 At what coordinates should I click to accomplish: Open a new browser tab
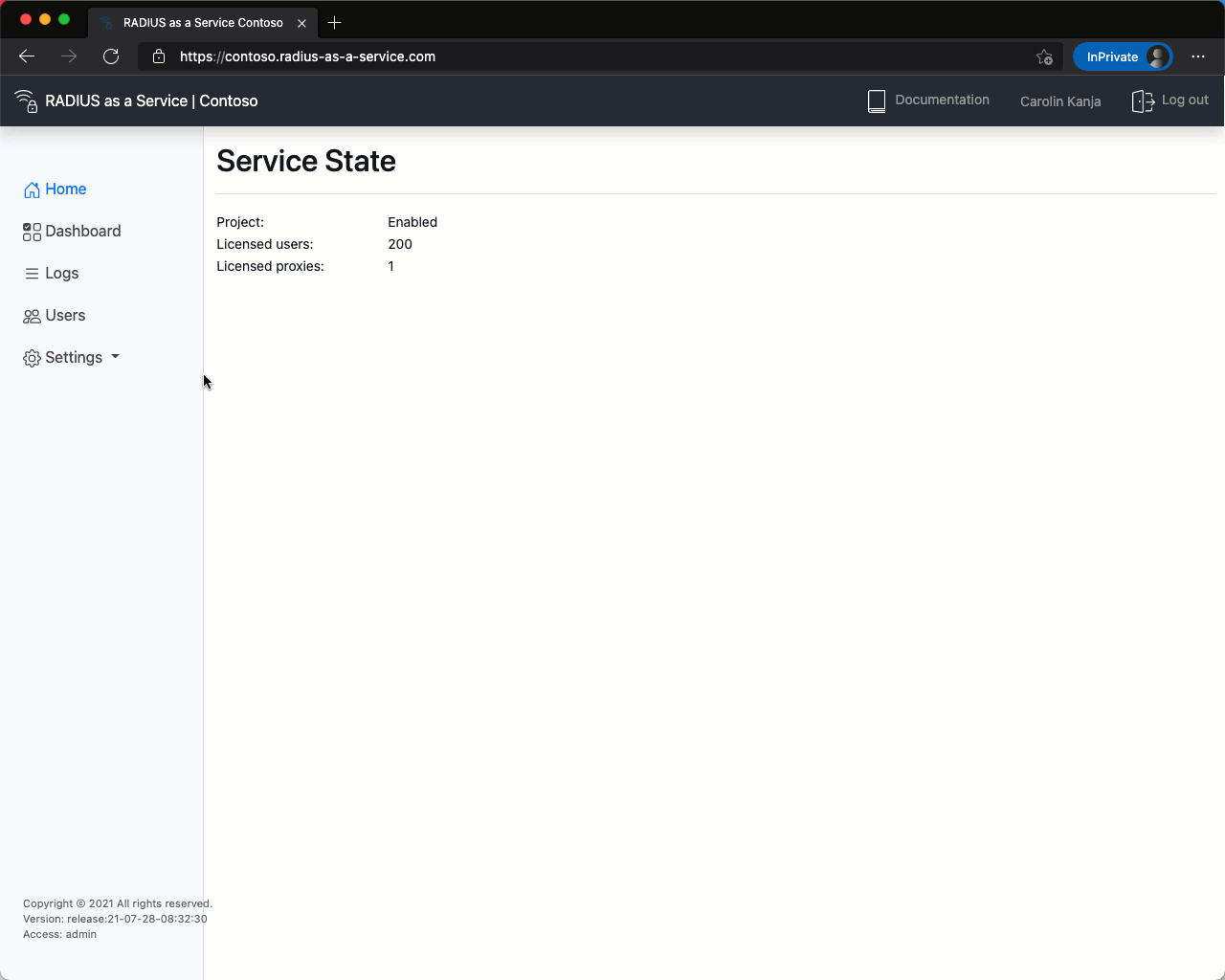click(334, 22)
